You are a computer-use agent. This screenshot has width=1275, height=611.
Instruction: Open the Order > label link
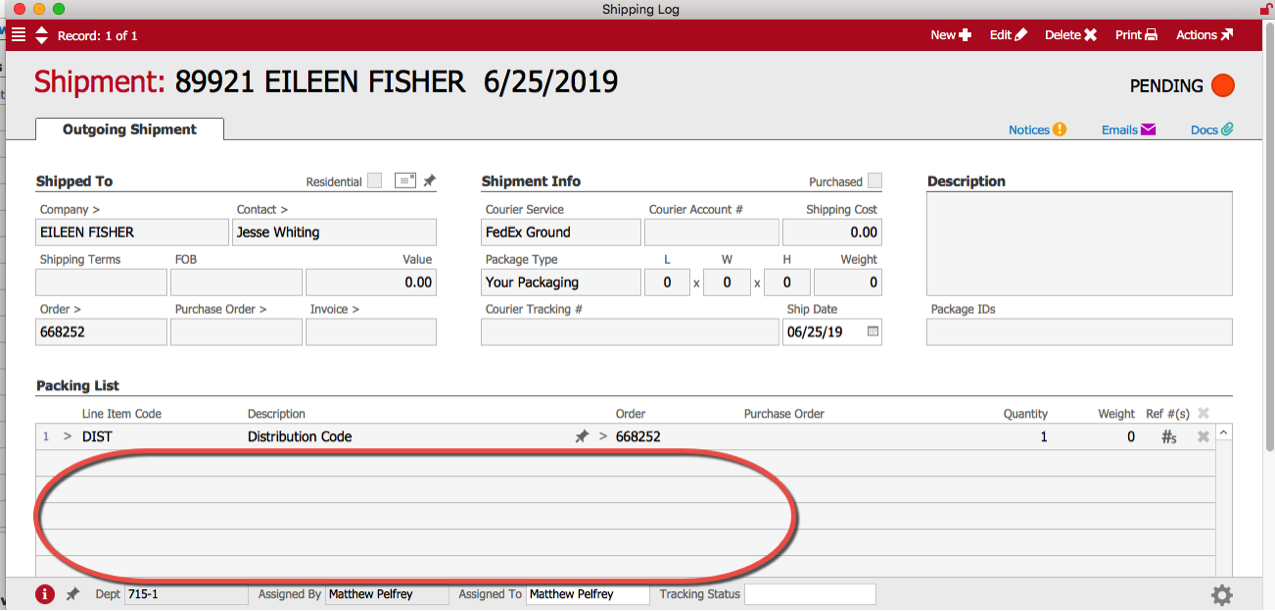pos(60,310)
